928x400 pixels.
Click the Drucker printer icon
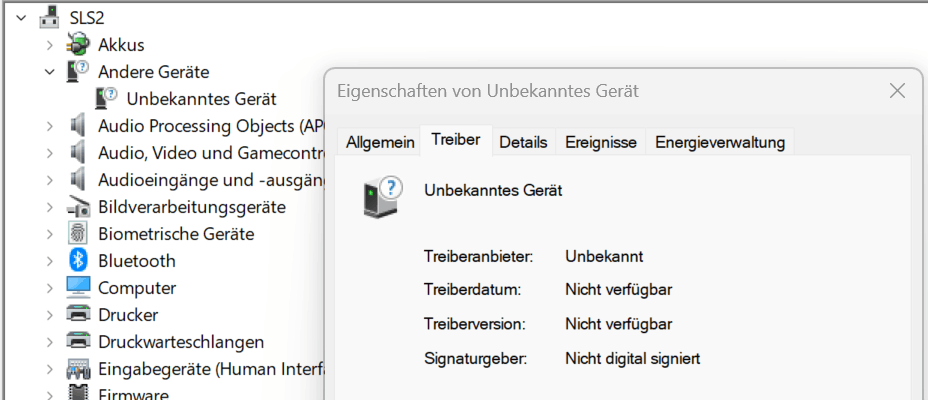pos(78,315)
